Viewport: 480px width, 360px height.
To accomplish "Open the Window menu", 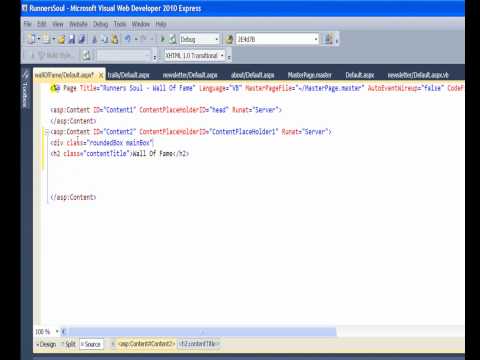I will (x=141, y=24).
